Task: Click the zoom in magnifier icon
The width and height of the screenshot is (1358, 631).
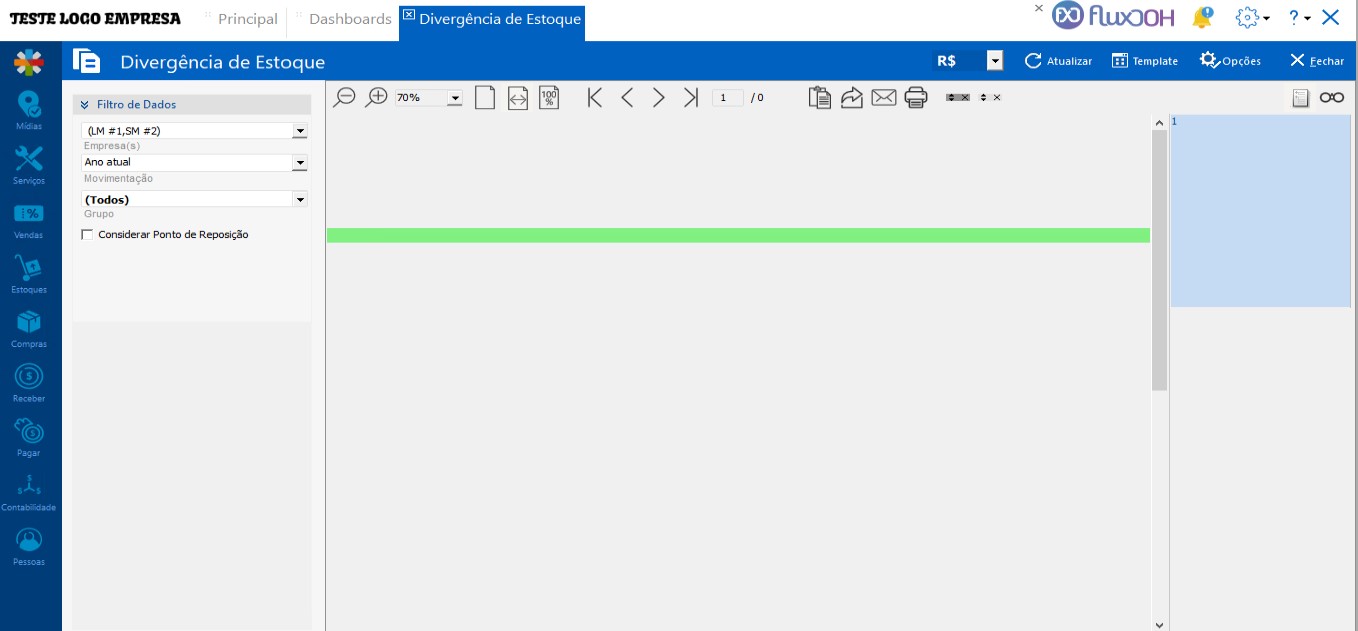Action: (376, 97)
